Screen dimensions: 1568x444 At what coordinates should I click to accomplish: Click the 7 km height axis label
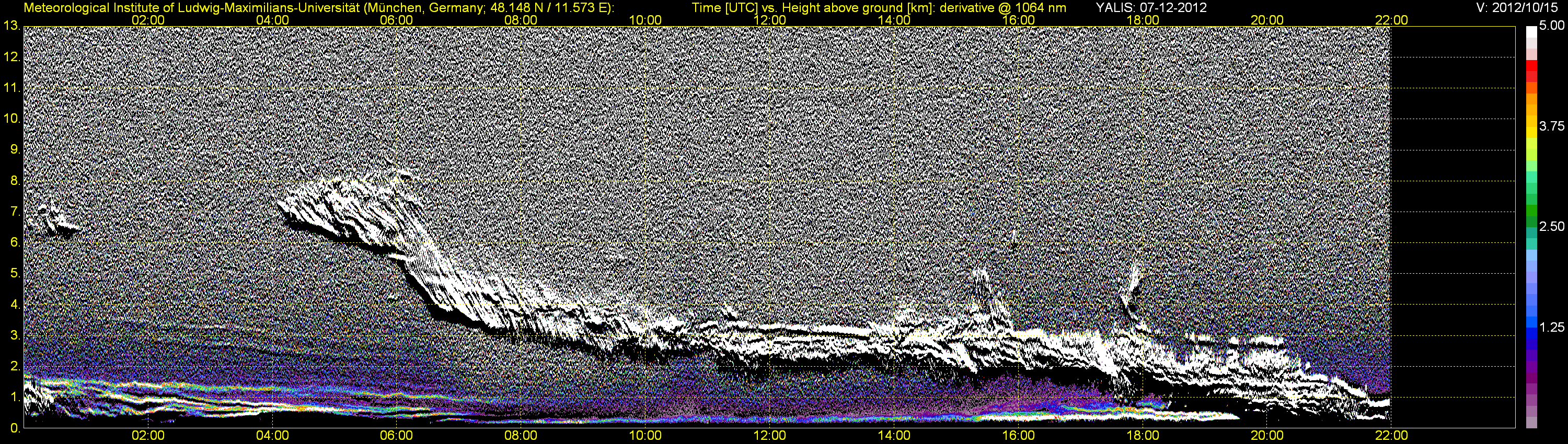[15, 212]
